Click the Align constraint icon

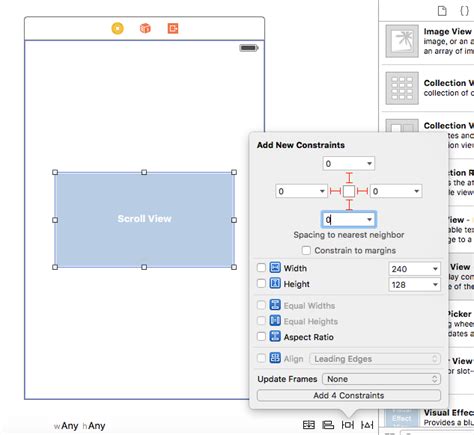point(275,358)
